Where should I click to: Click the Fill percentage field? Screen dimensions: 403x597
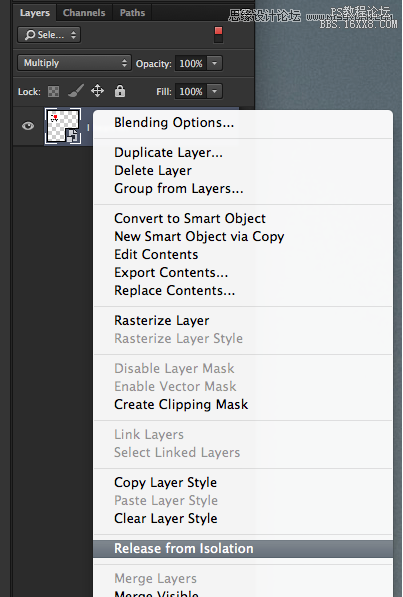pos(191,91)
